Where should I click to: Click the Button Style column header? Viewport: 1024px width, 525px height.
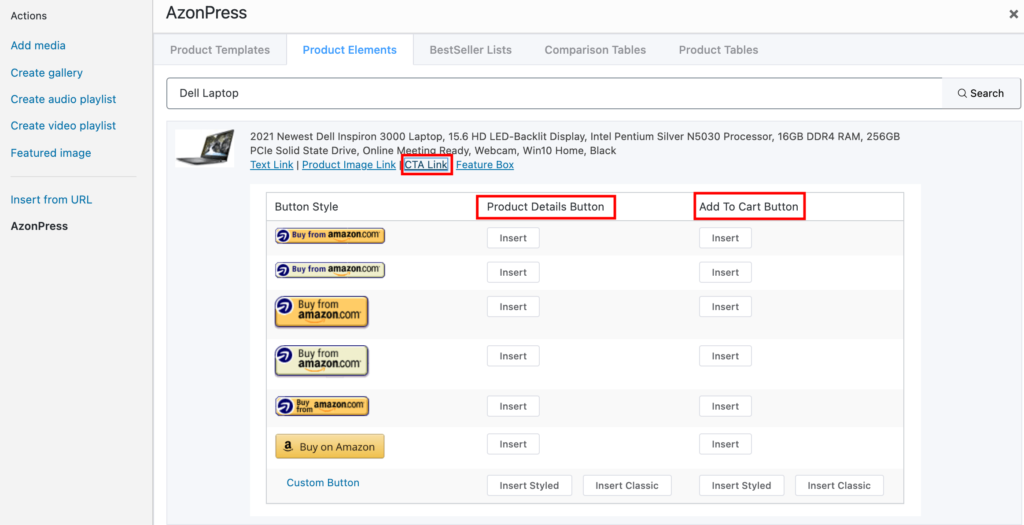point(307,207)
